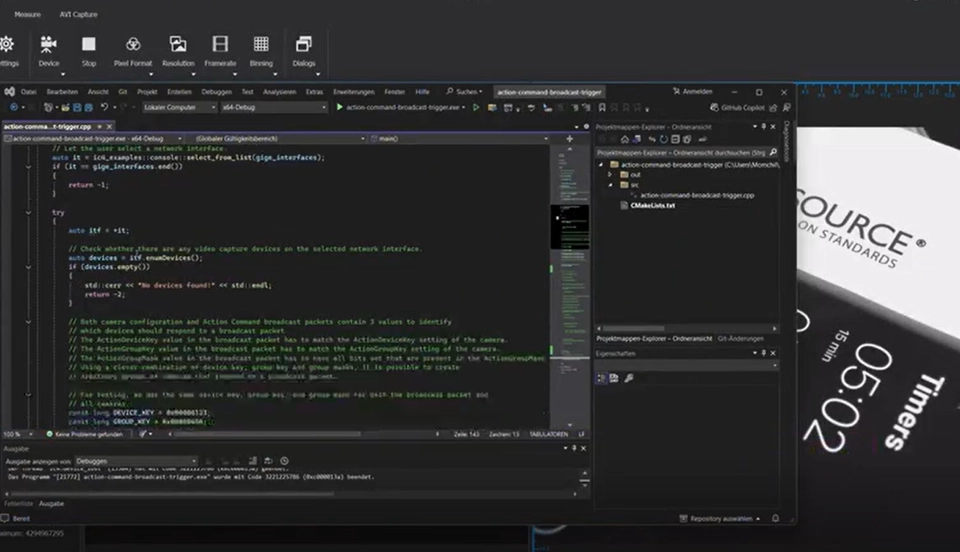Viewport: 960px width, 552px height.
Task: Click Anmelden to sign in
Action: [697, 92]
